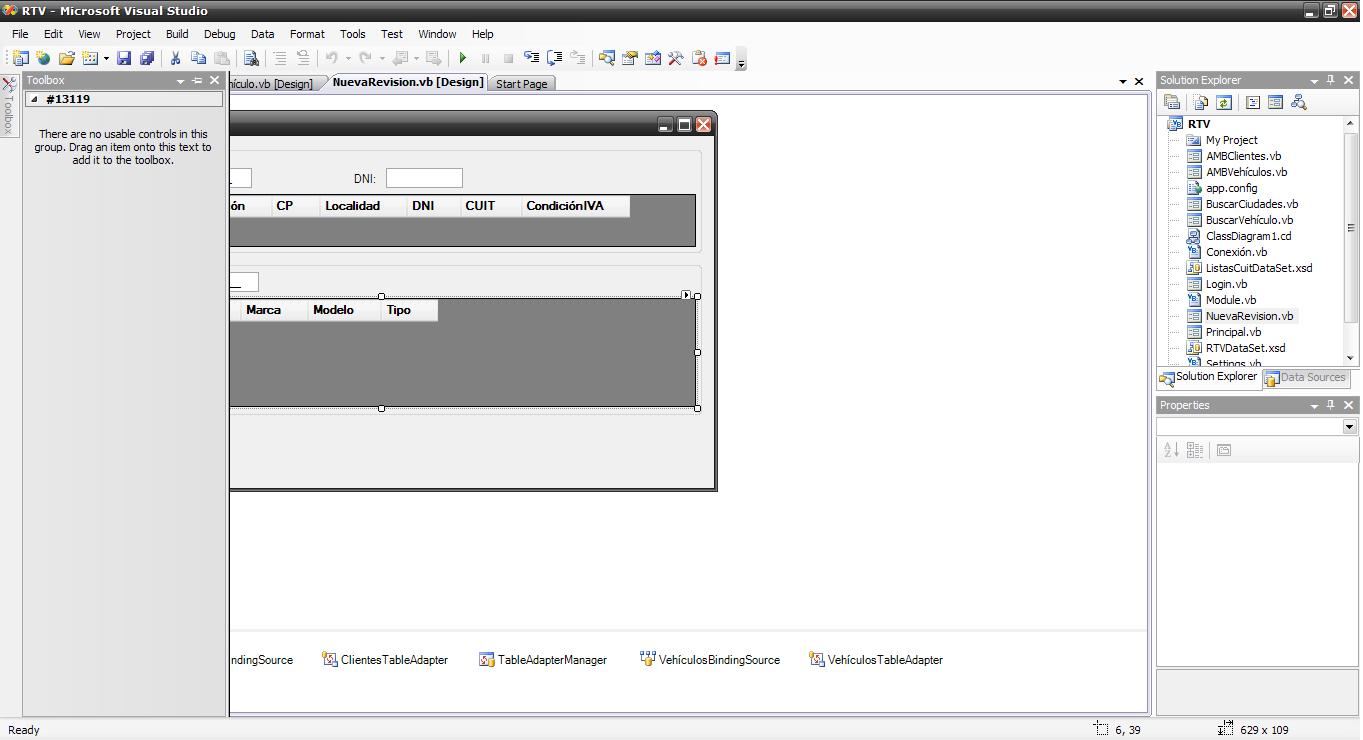Click the Properties Window toolbar icon in main toolbar
The image size is (1363, 740).
[x=629, y=59]
